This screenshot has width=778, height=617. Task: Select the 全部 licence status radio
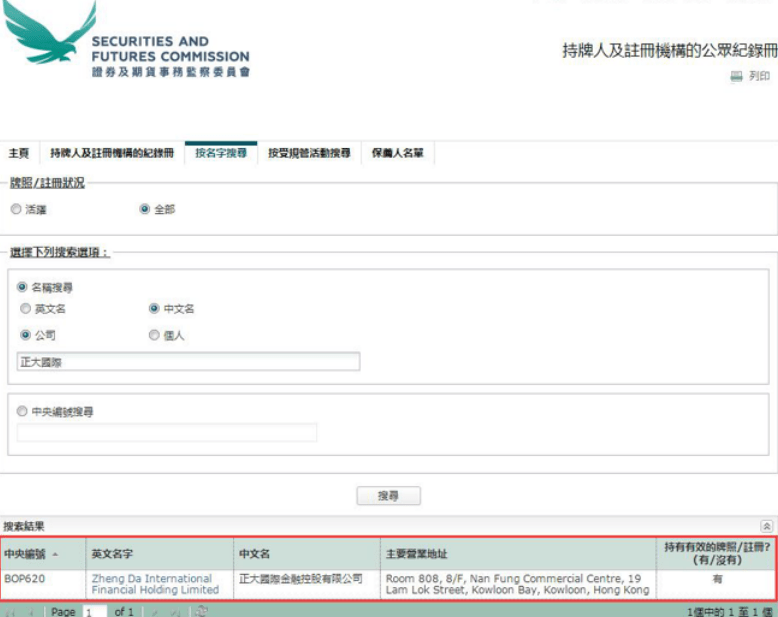click(x=144, y=209)
